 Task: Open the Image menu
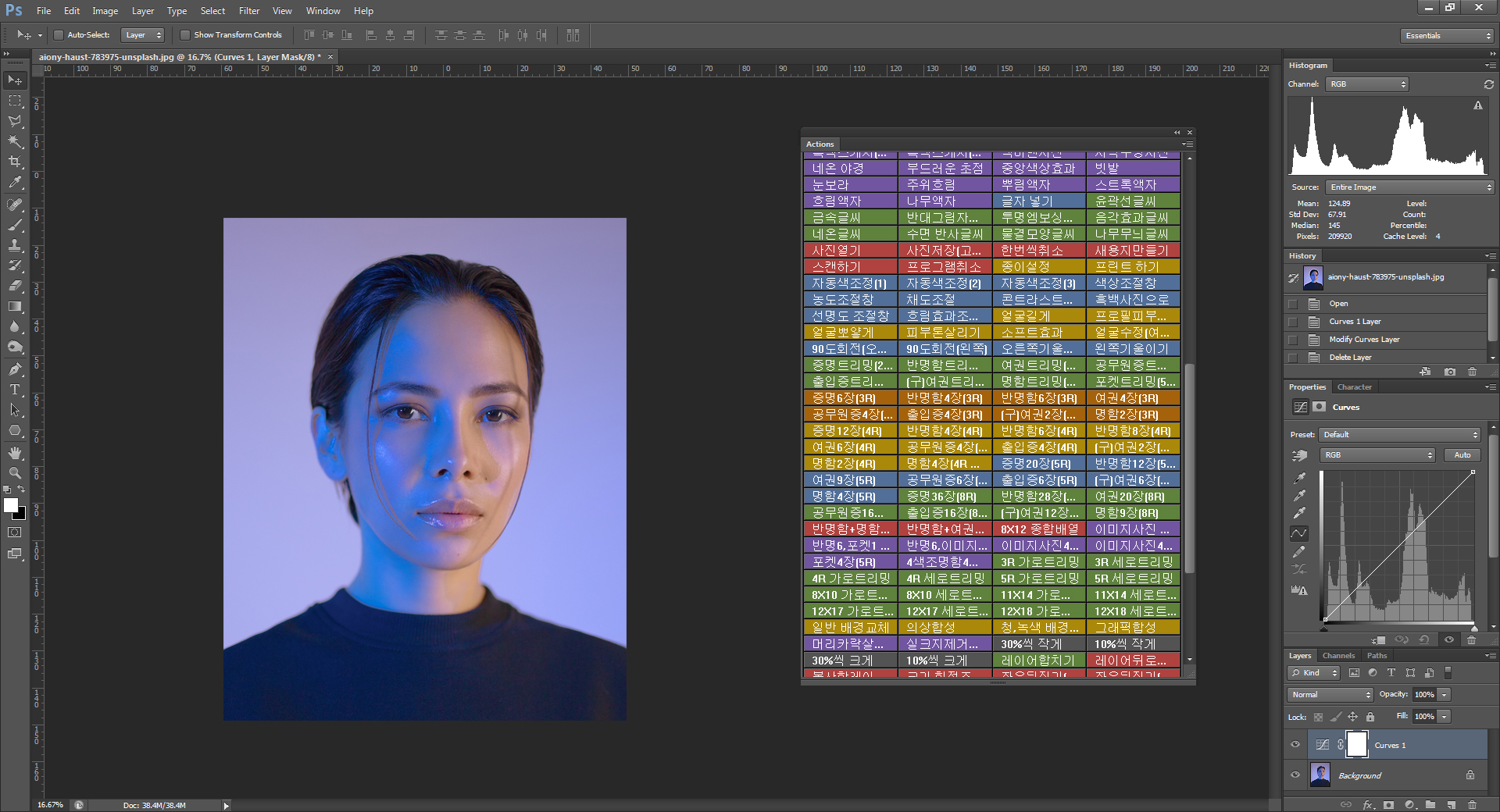pos(105,11)
